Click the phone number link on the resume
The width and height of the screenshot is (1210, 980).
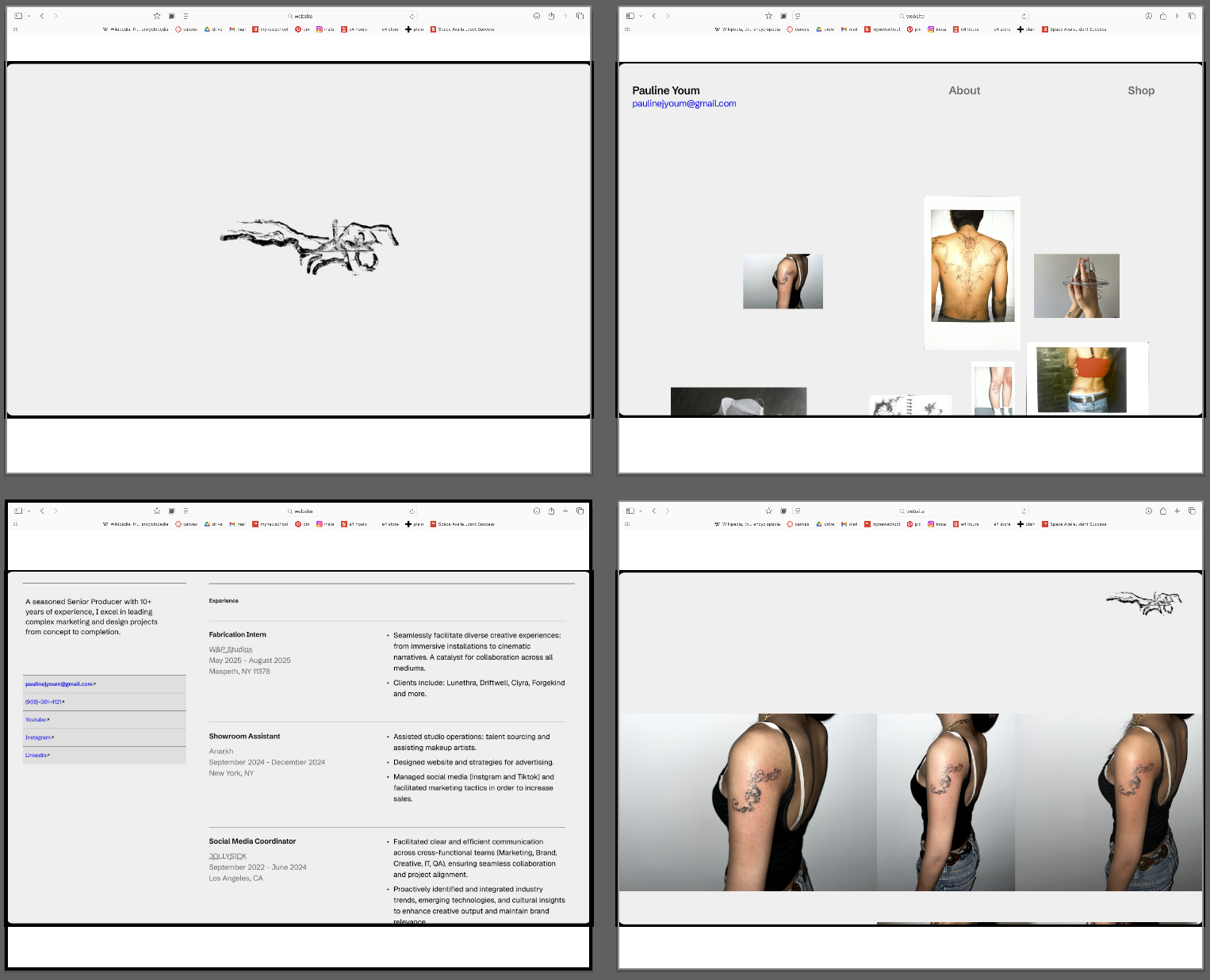point(44,702)
